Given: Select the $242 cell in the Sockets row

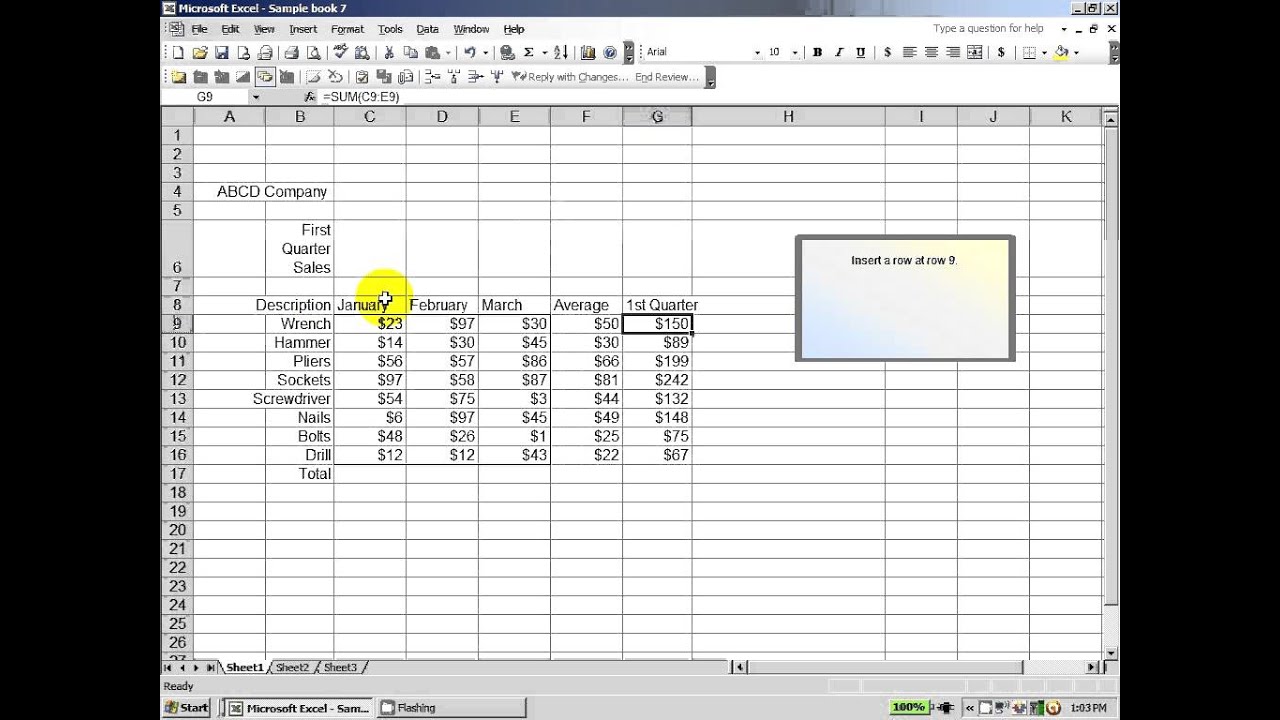Looking at the screenshot, I should coord(657,380).
